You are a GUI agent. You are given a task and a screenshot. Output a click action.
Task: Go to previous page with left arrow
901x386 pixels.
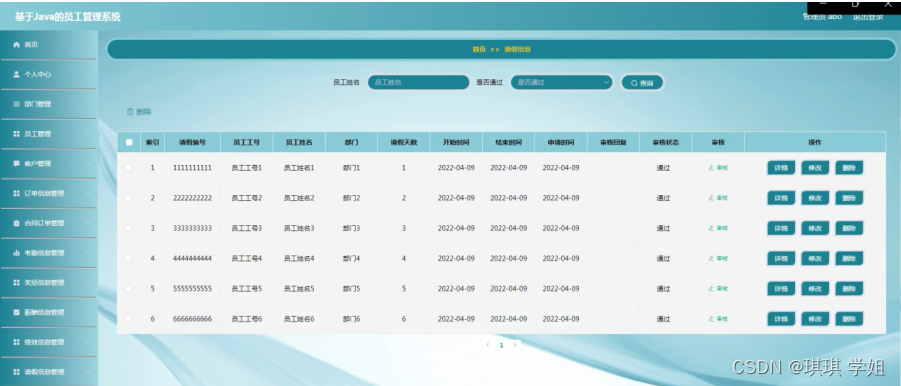tap(487, 345)
